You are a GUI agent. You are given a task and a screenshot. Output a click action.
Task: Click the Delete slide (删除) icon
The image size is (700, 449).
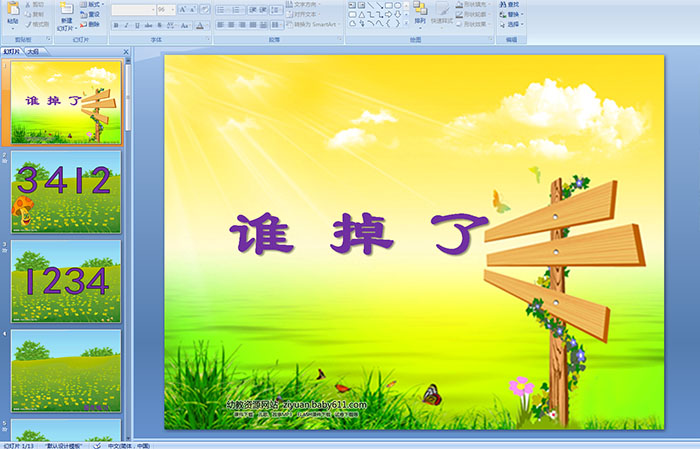click(x=90, y=24)
